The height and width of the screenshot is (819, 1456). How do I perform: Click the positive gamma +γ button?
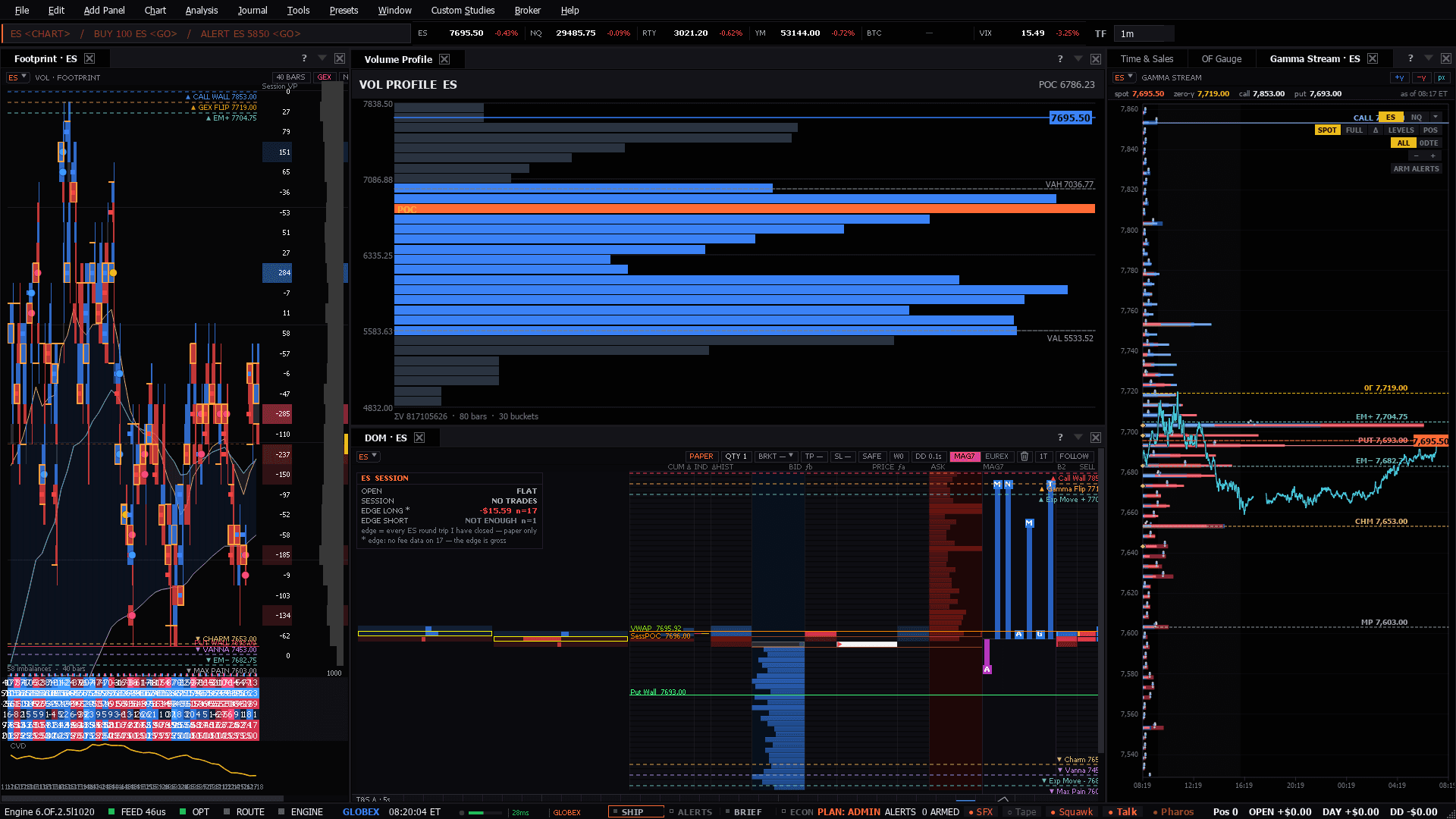pyautogui.click(x=1400, y=77)
